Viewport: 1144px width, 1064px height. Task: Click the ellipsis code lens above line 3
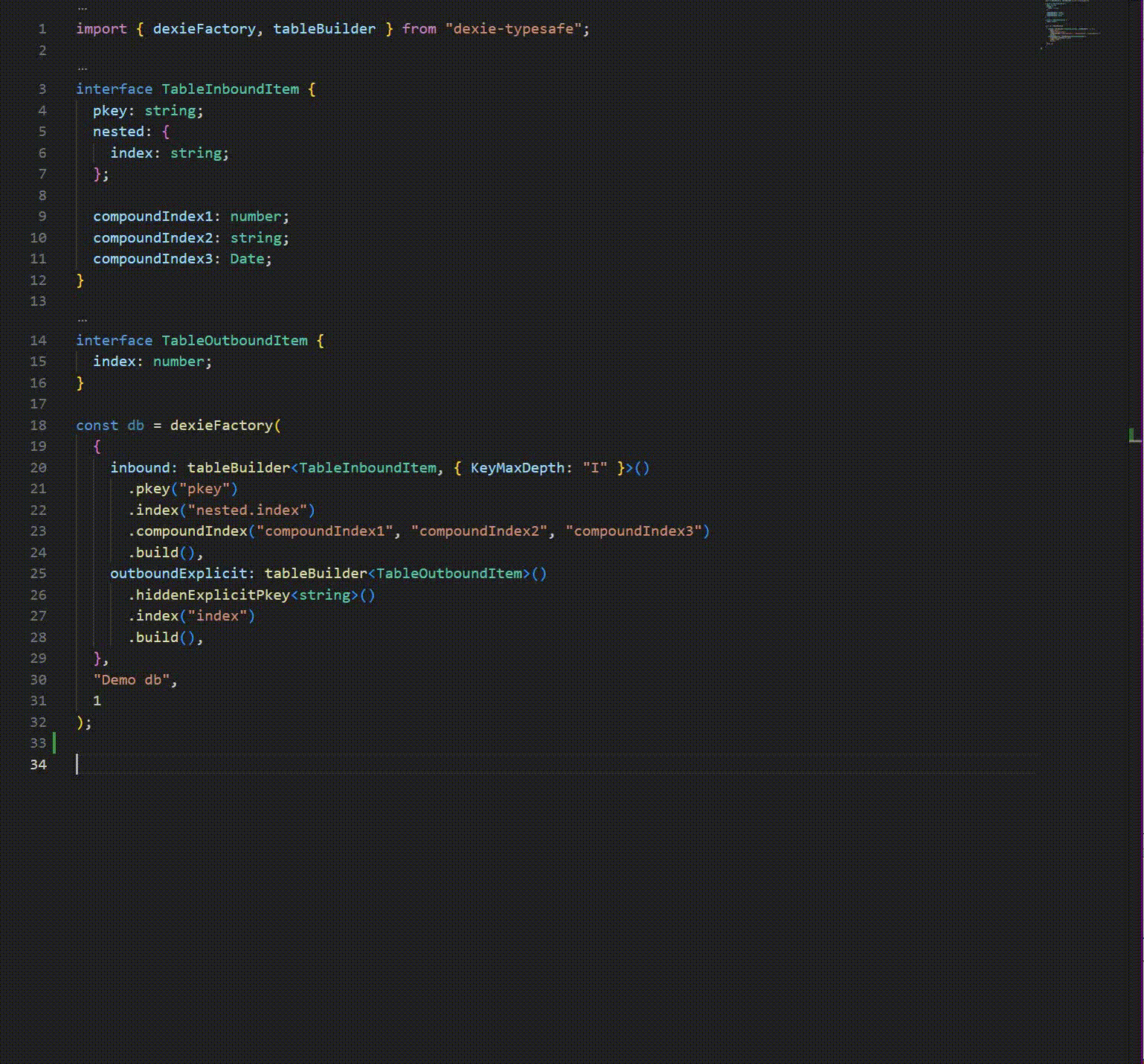click(82, 69)
